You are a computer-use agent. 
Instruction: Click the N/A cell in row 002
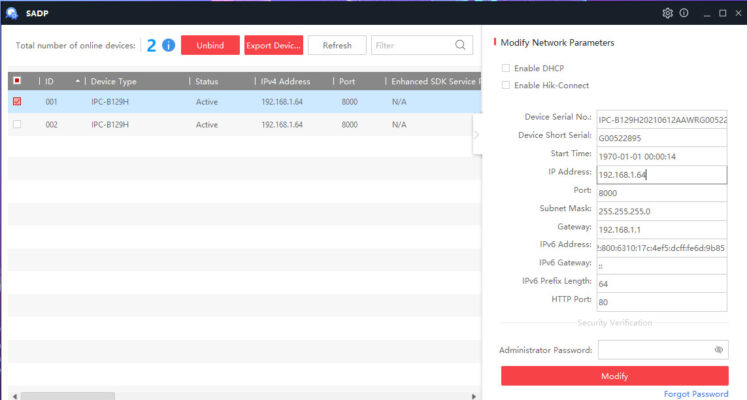click(399, 125)
